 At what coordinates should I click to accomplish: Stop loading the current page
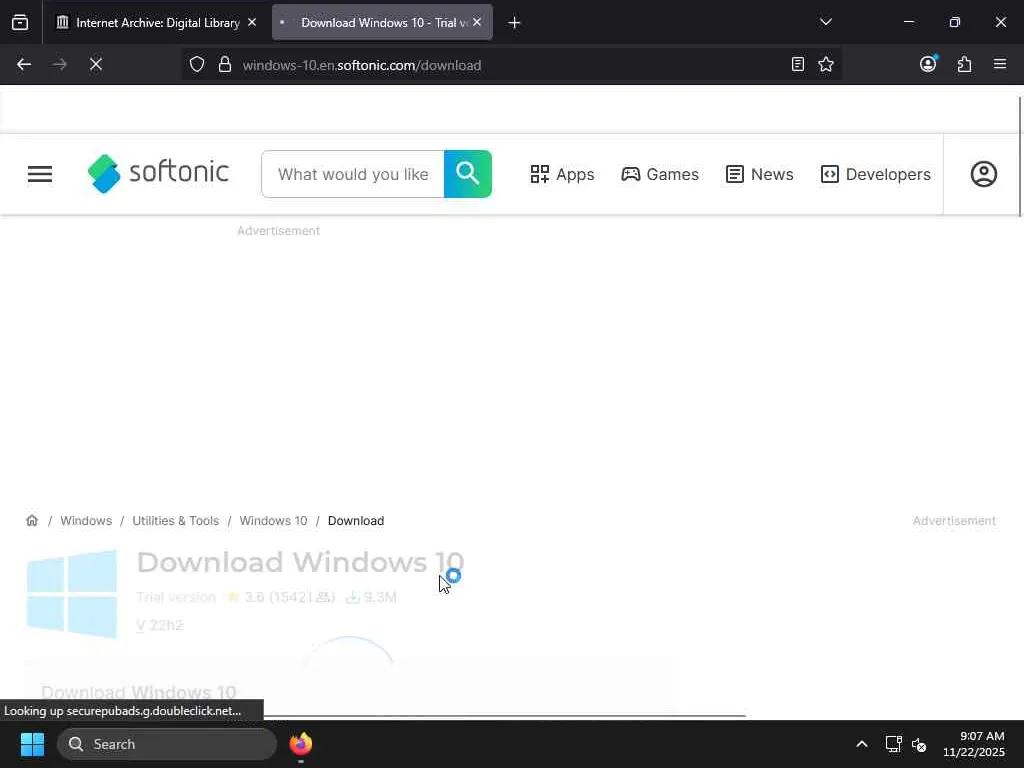(96, 64)
